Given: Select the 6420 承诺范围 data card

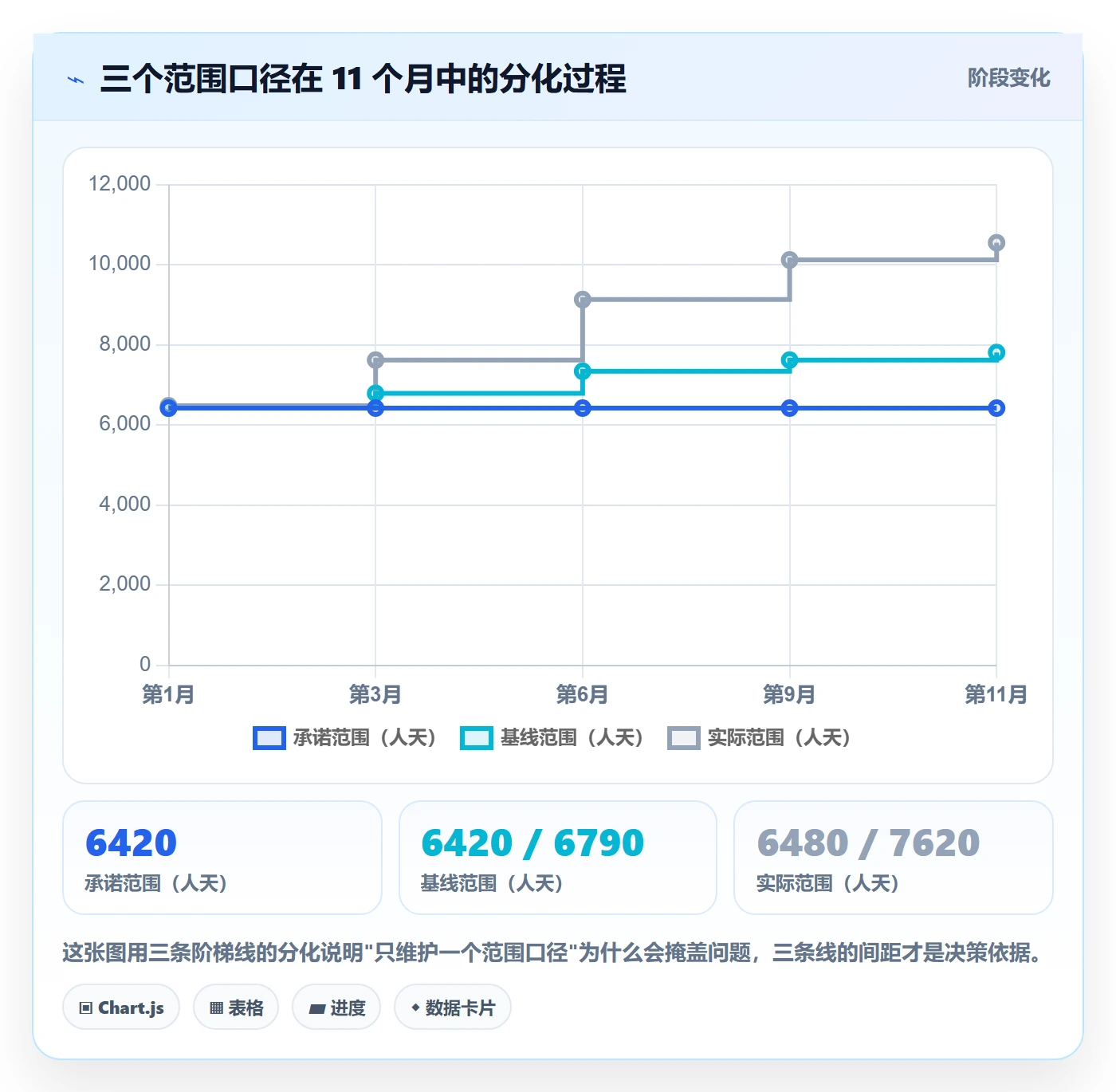Looking at the screenshot, I should click(x=222, y=858).
